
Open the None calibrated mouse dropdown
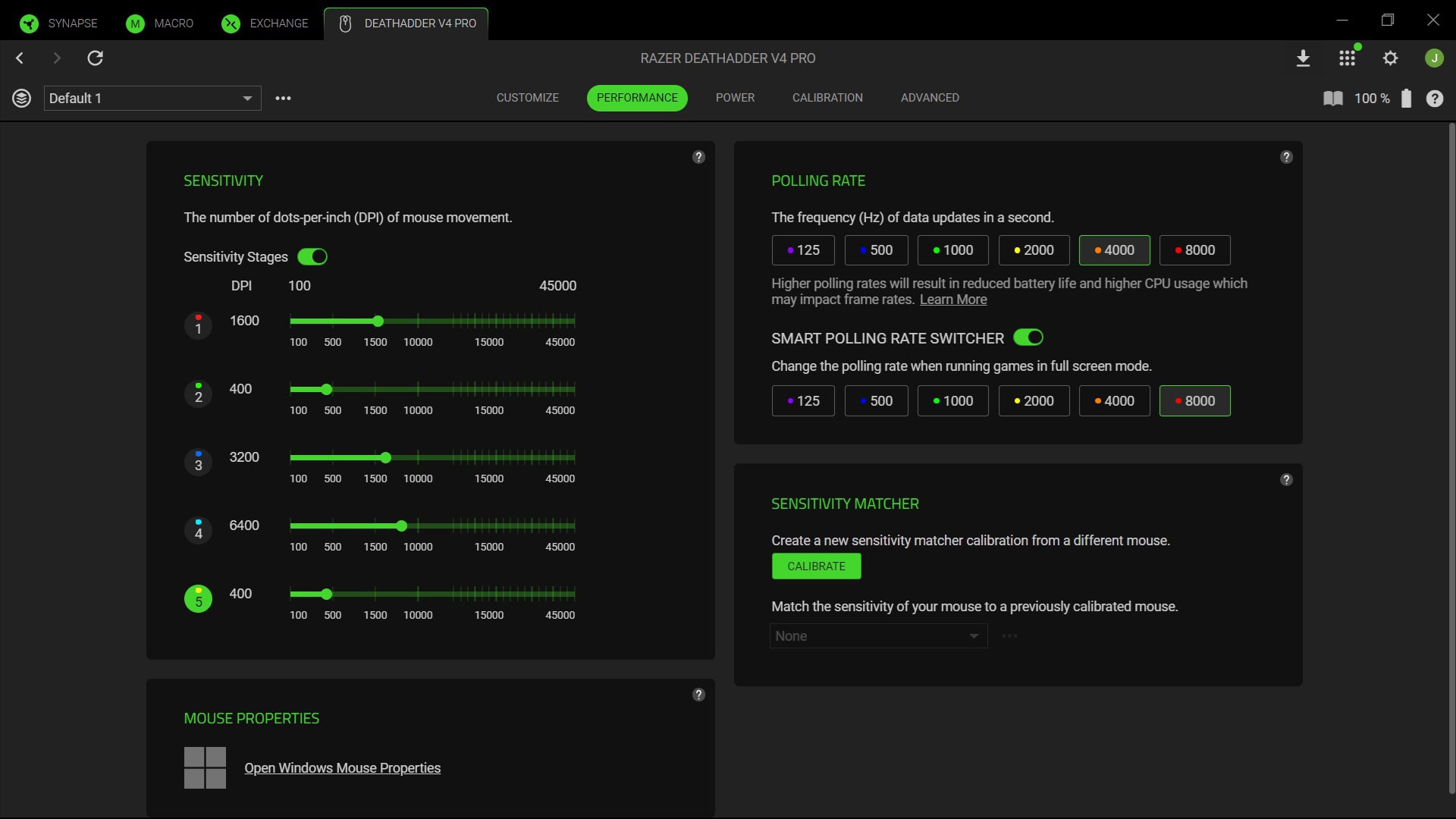[x=878, y=636]
